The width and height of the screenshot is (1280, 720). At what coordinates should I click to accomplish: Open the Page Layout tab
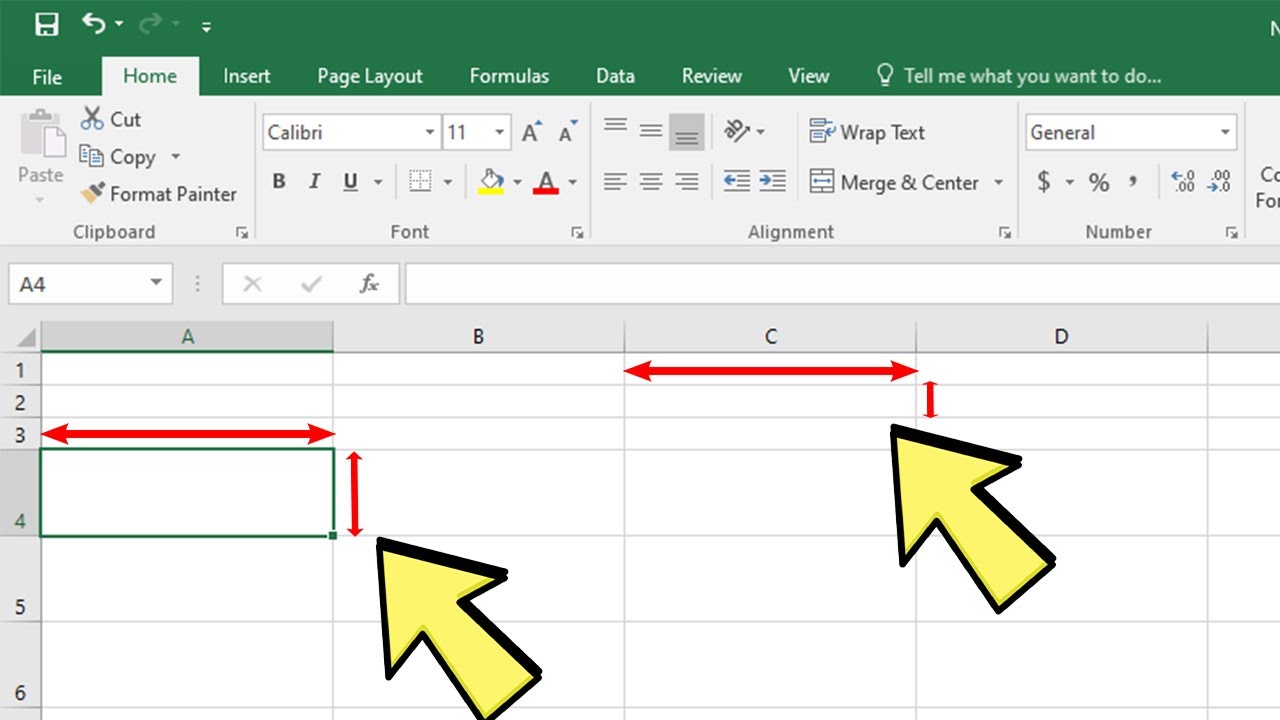(370, 76)
